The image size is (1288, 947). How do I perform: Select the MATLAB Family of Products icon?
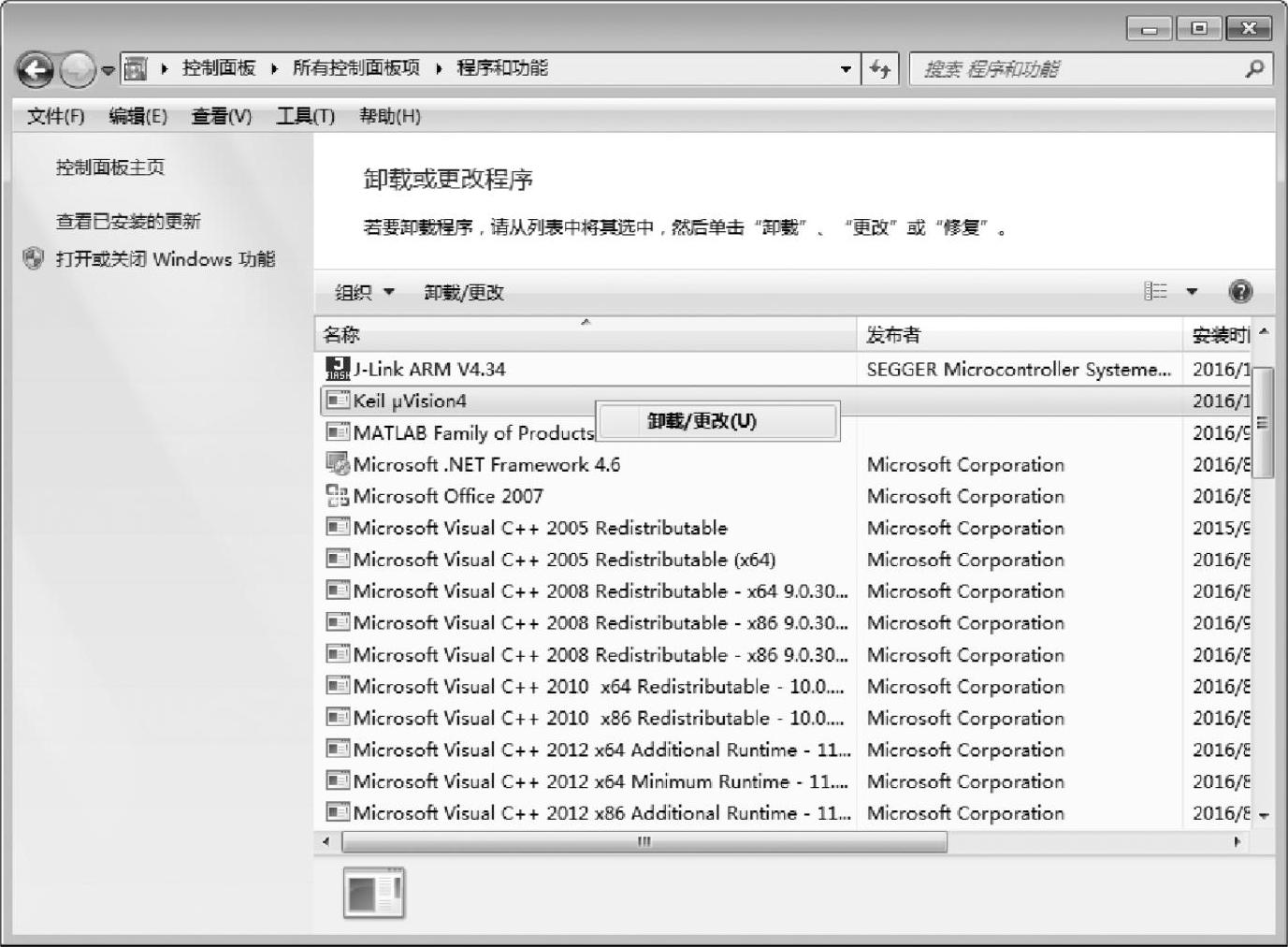(x=338, y=432)
